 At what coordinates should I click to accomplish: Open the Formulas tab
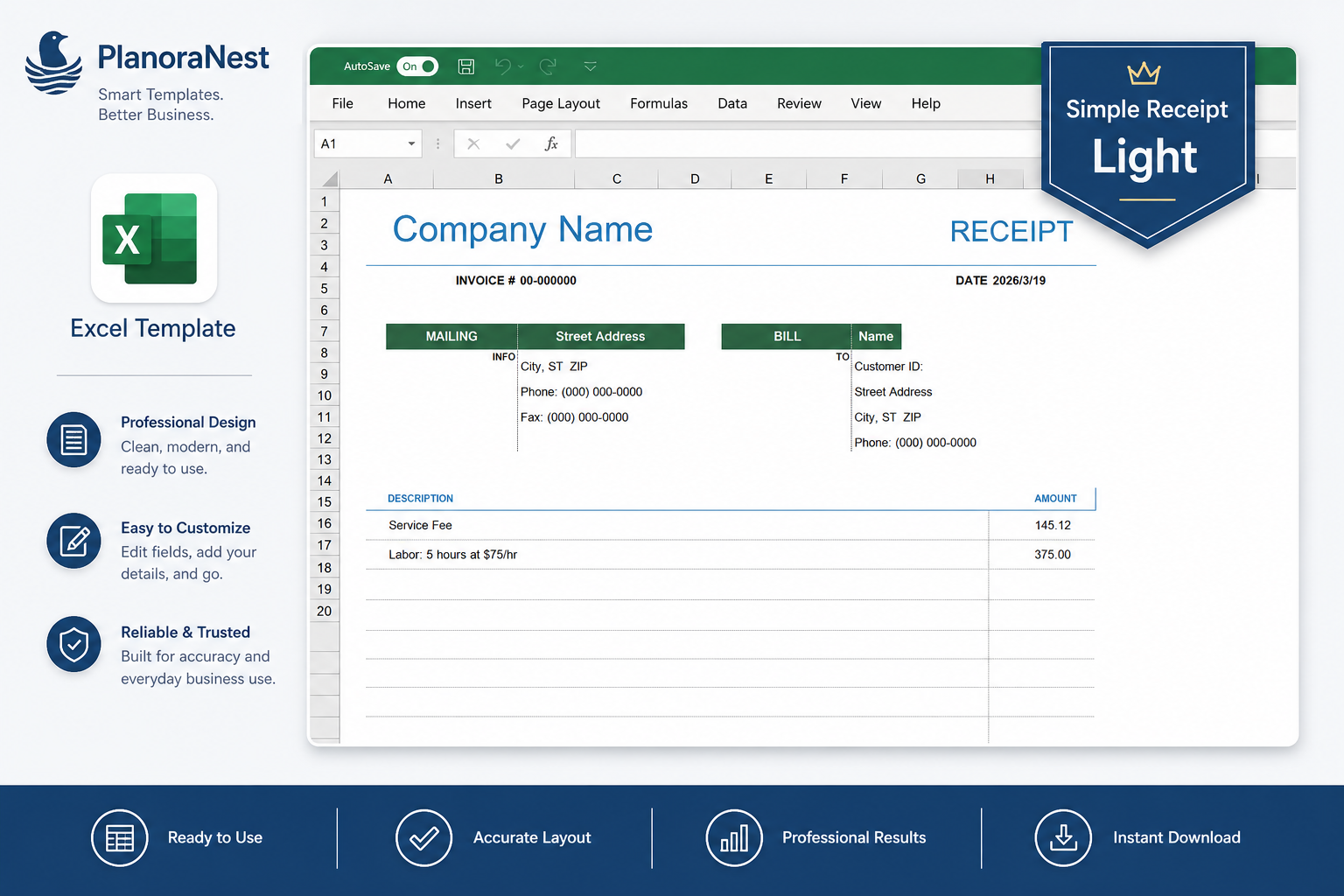pos(659,103)
